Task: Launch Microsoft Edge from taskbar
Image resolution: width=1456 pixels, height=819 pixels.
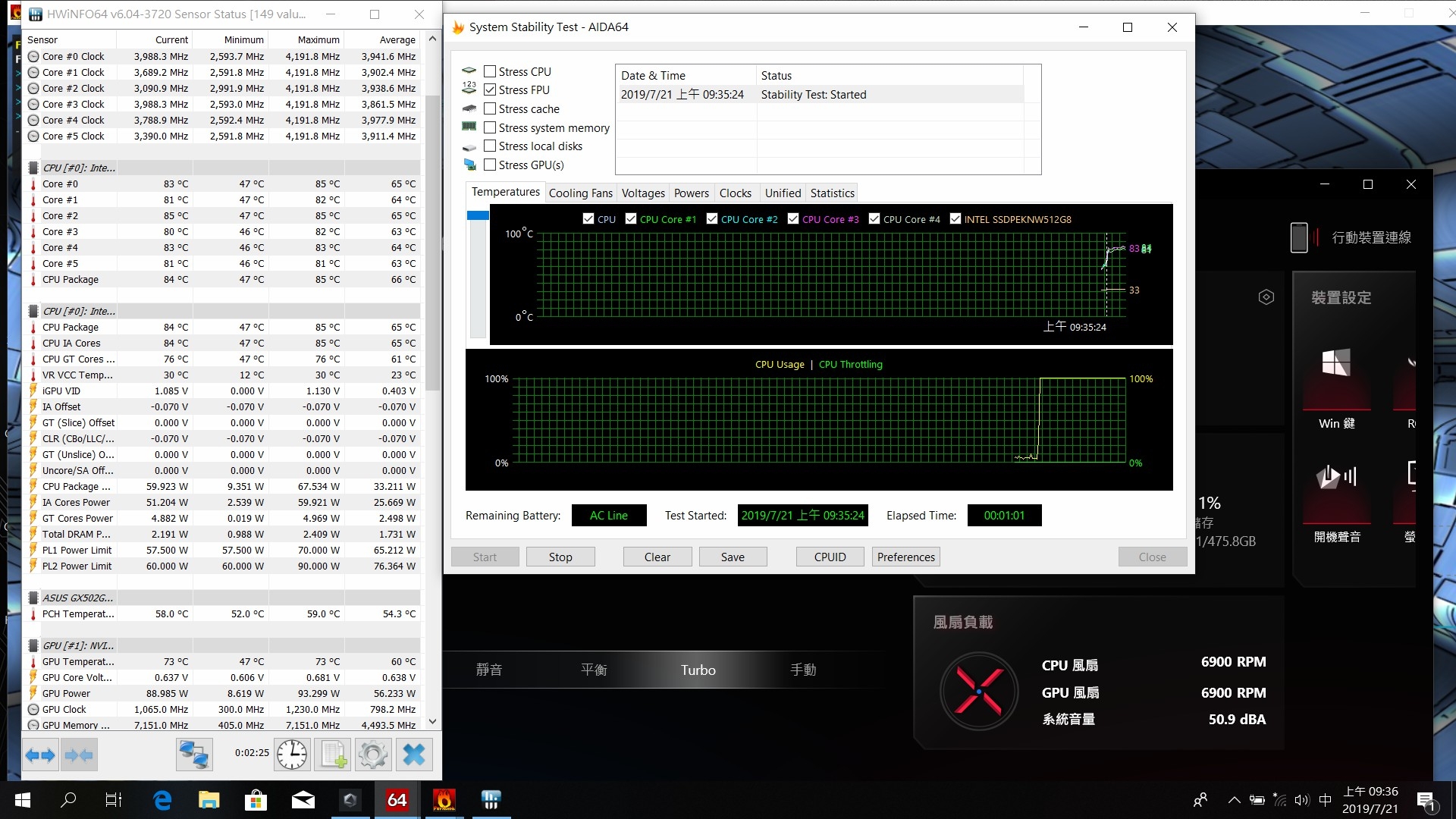Action: pyautogui.click(x=162, y=800)
